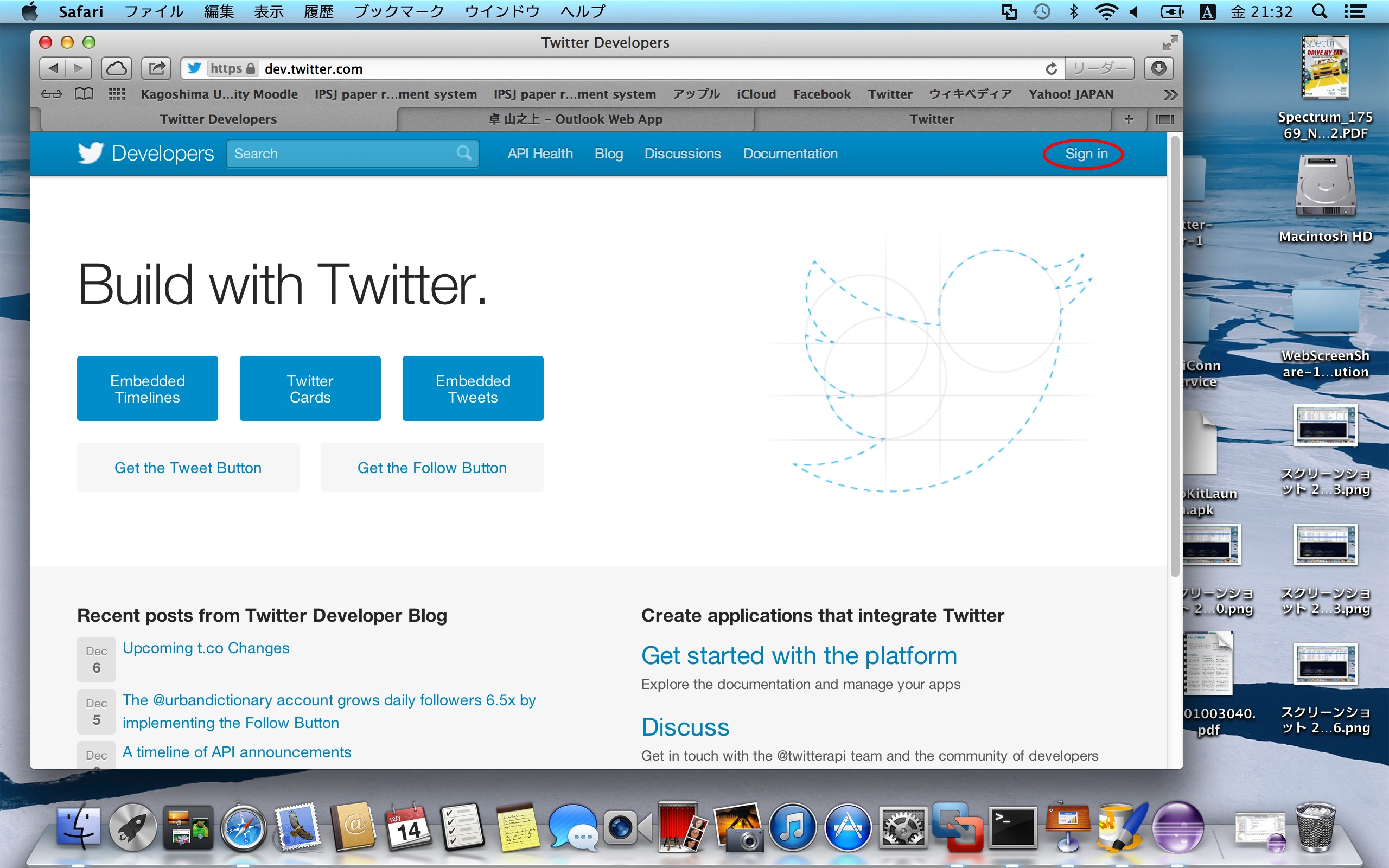Toggle Show All Tabs button

pos(1164,119)
